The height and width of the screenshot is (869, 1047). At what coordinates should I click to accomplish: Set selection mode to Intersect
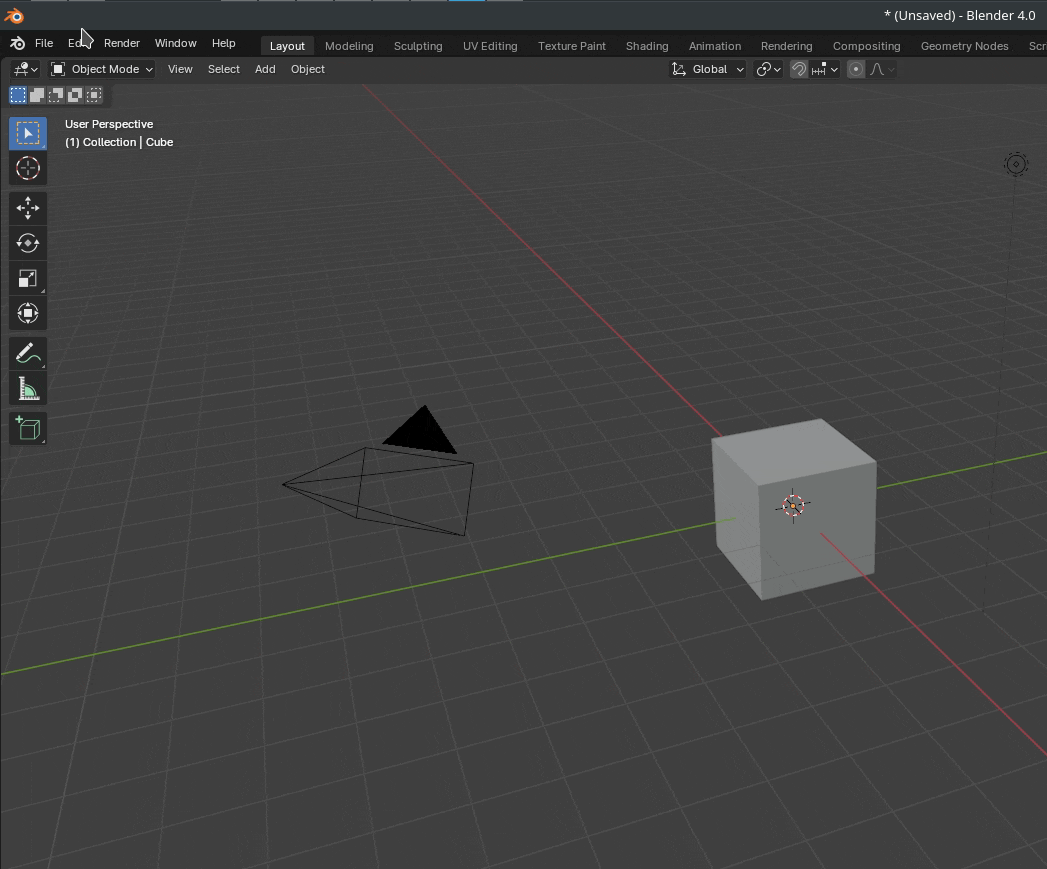pos(94,95)
